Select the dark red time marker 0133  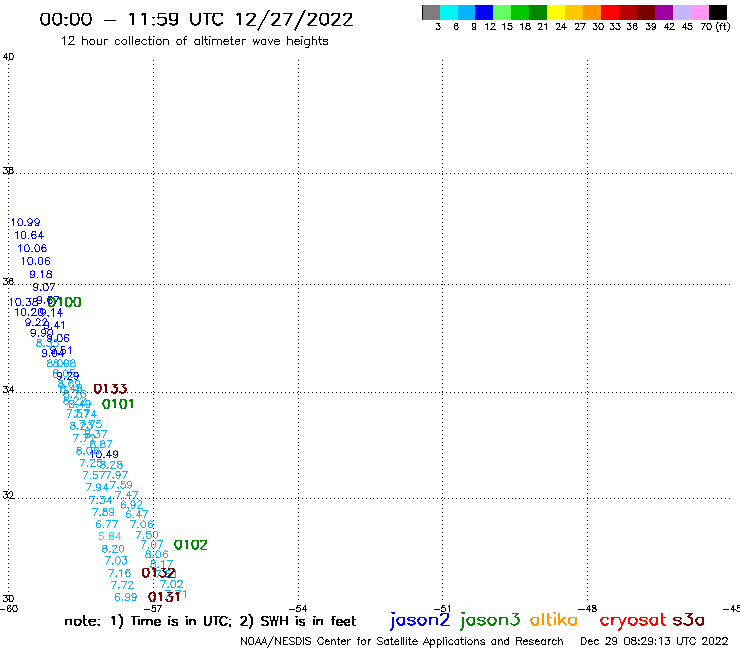click(110, 389)
